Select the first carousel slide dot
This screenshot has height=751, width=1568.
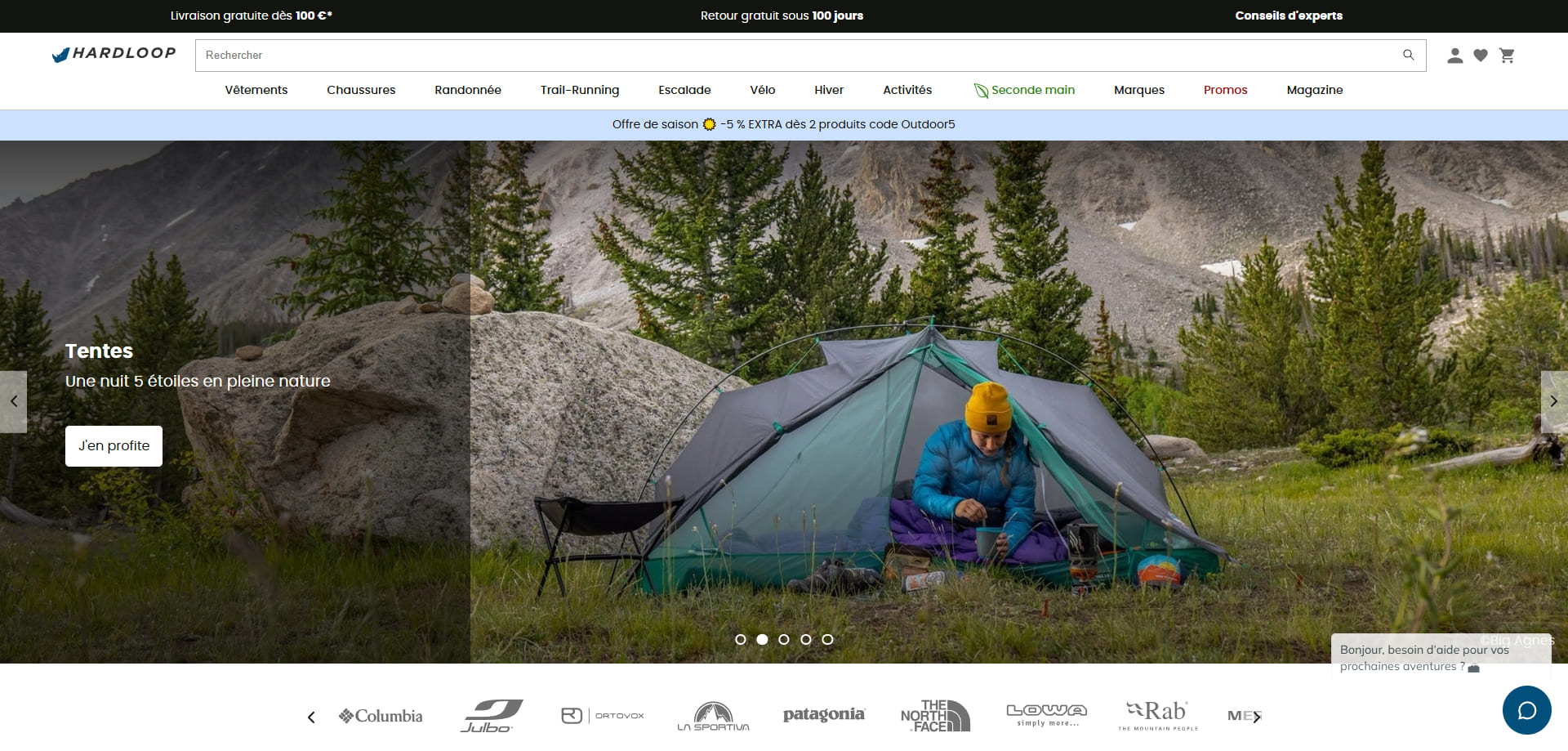(x=741, y=640)
